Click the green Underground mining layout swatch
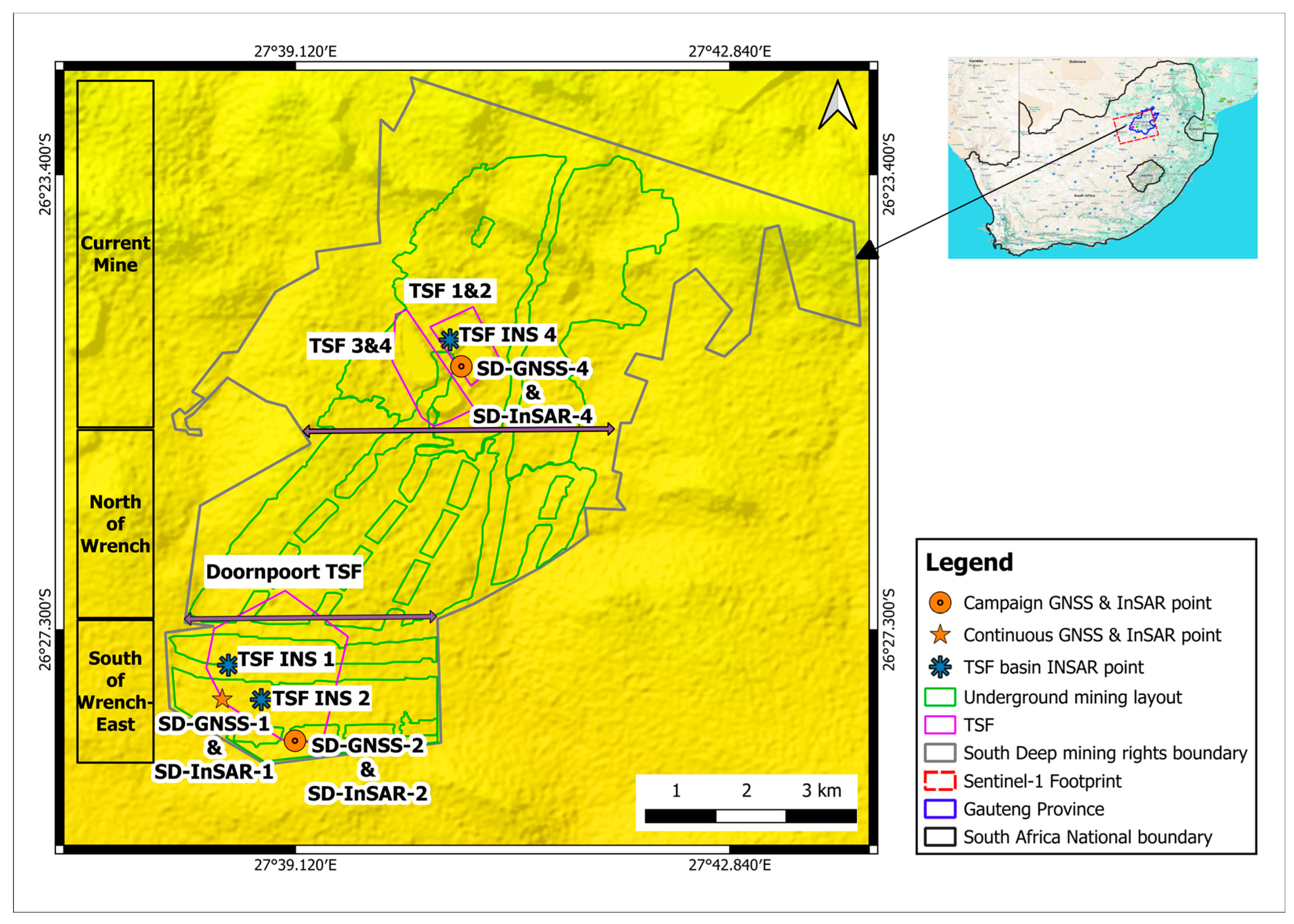Viewport: 1294px width, 924px height. (x=940, y=697)
